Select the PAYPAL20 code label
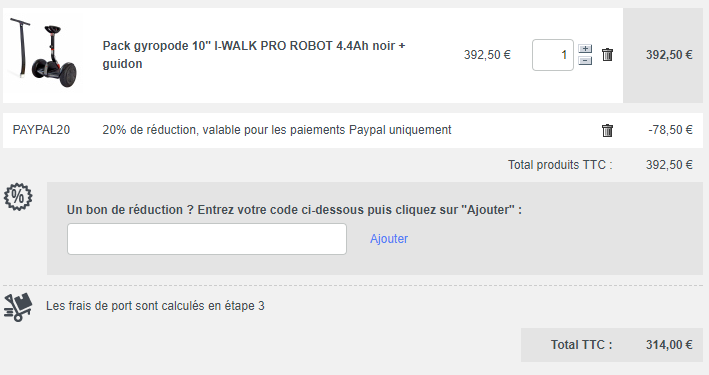 coord(41,130)
